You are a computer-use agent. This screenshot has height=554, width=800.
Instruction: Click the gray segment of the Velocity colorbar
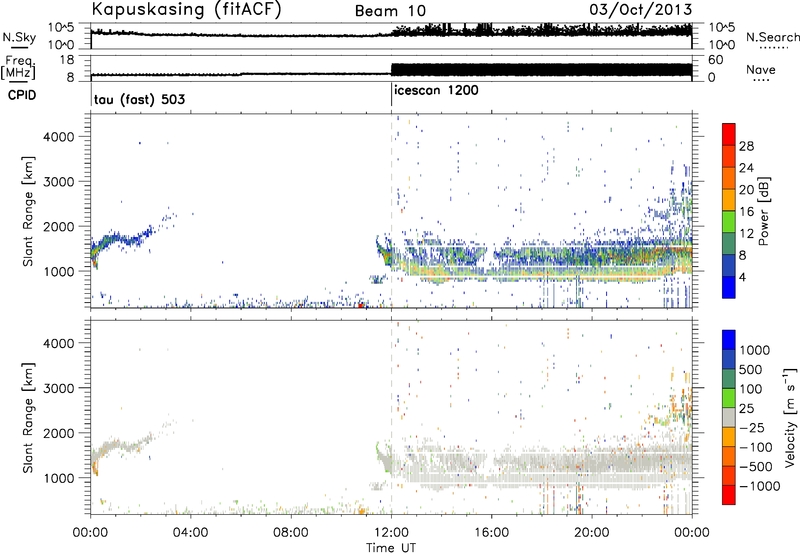point(729,417)
